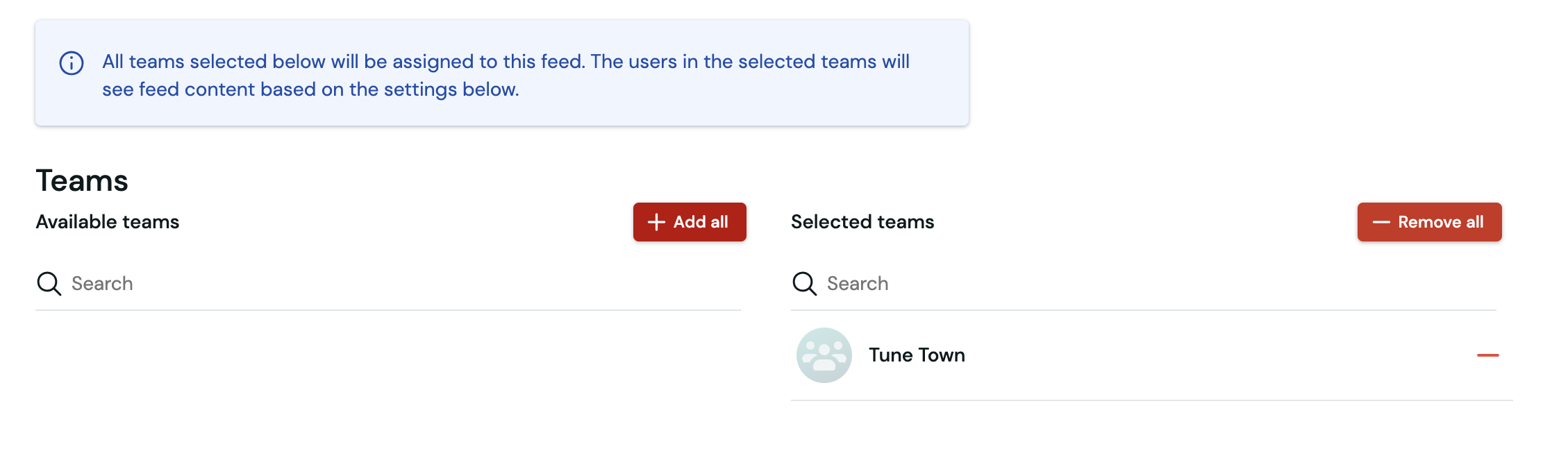Click the magnifier icon under Available teams
This screenshot has height=476, width=1568.
click(x=49, y=283)
